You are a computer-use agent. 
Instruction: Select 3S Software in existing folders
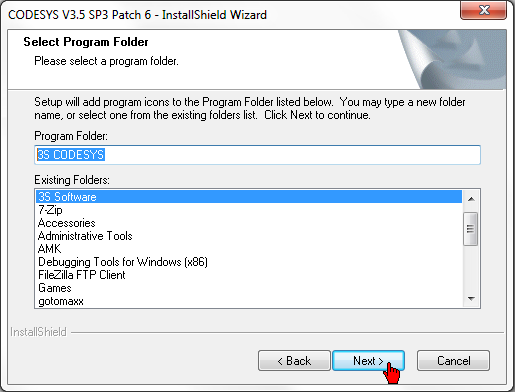(249, 197)
